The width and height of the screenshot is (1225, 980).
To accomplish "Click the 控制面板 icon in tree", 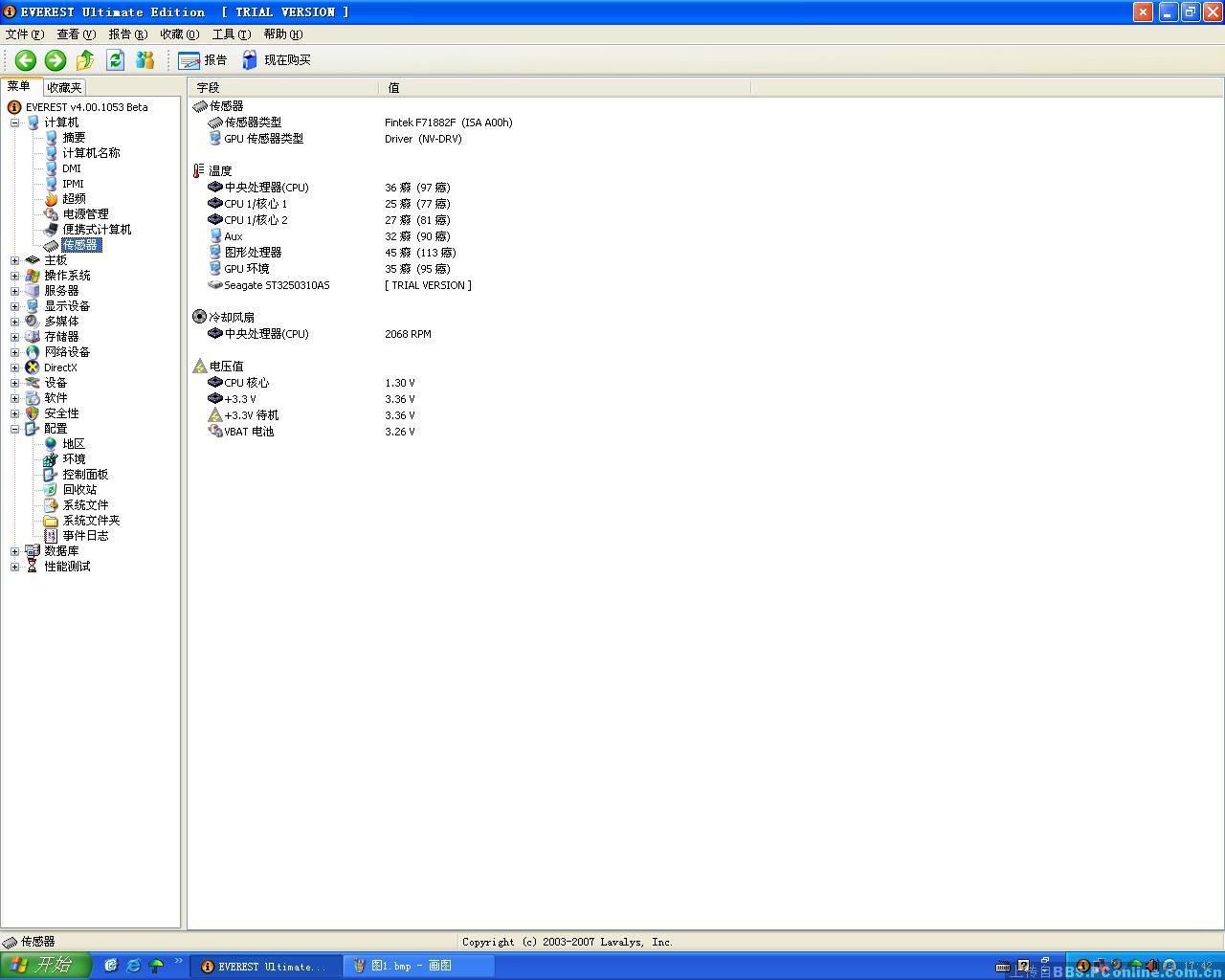I will tap(51, 475).
